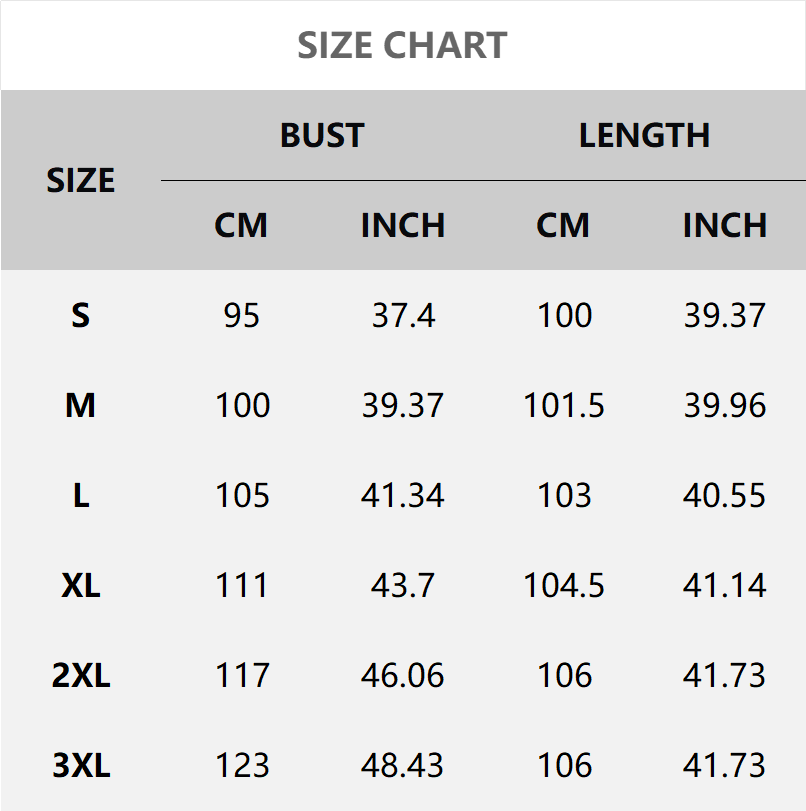Viewport: 806px width, 811px height.
Task: Click the SIZE CHART title
Action: 403,45
